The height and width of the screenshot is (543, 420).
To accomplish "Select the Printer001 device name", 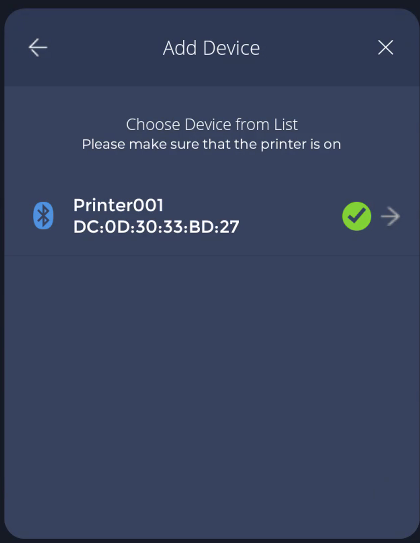I will (x=118, y=205).
